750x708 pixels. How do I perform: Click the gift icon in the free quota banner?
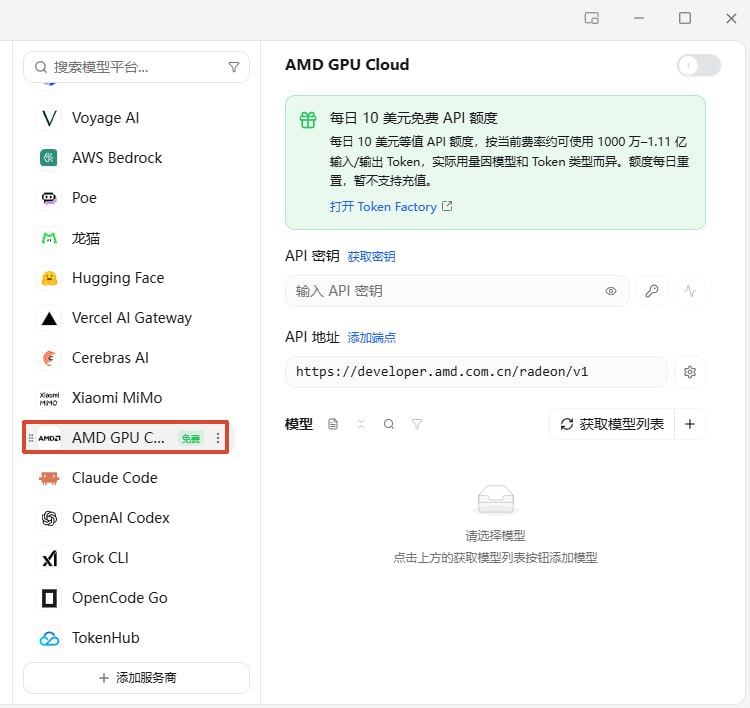click(308, 120)
